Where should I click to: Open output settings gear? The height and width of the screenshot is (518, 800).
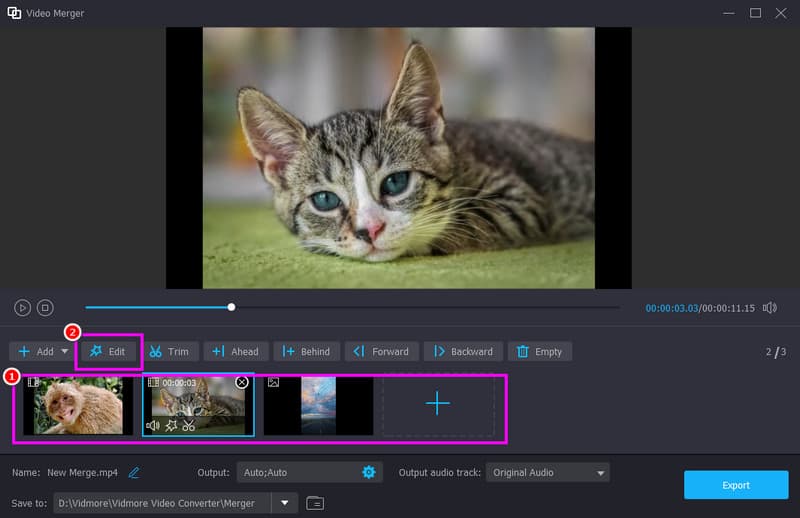pos(368,473)
